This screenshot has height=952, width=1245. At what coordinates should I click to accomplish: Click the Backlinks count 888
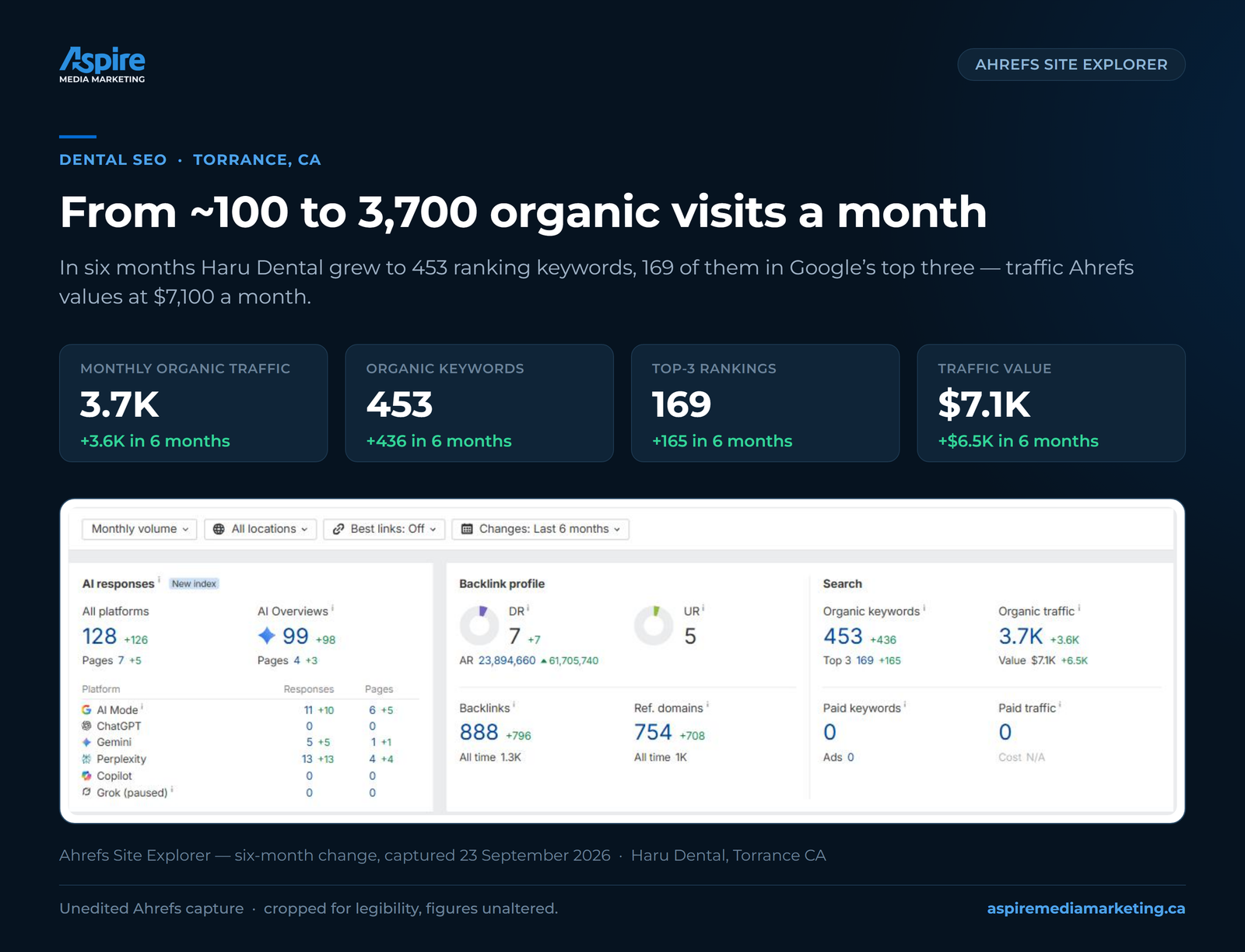point(479,733)
